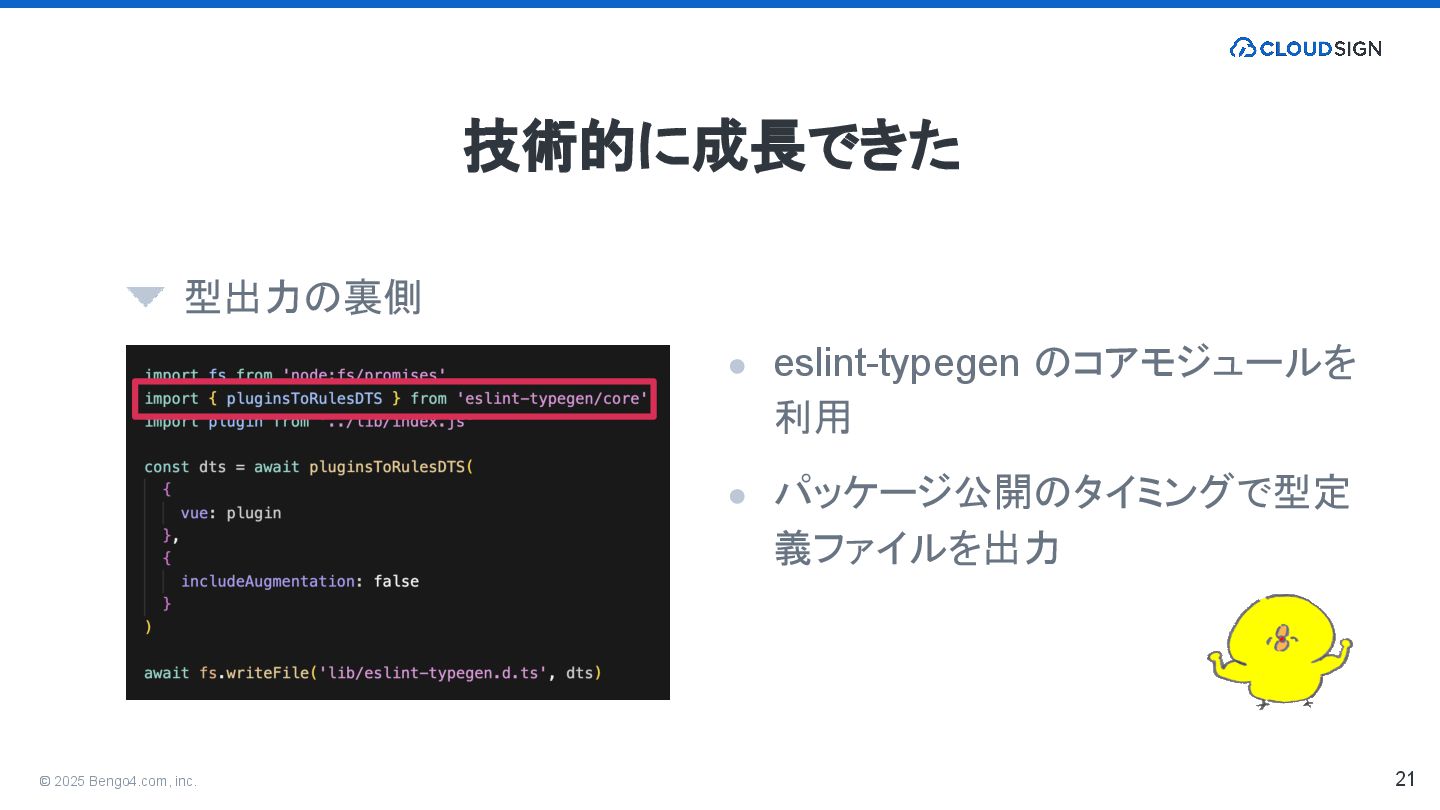
Task: Click the CLOUDSIGN brand text
Action: pos(1320,48)
